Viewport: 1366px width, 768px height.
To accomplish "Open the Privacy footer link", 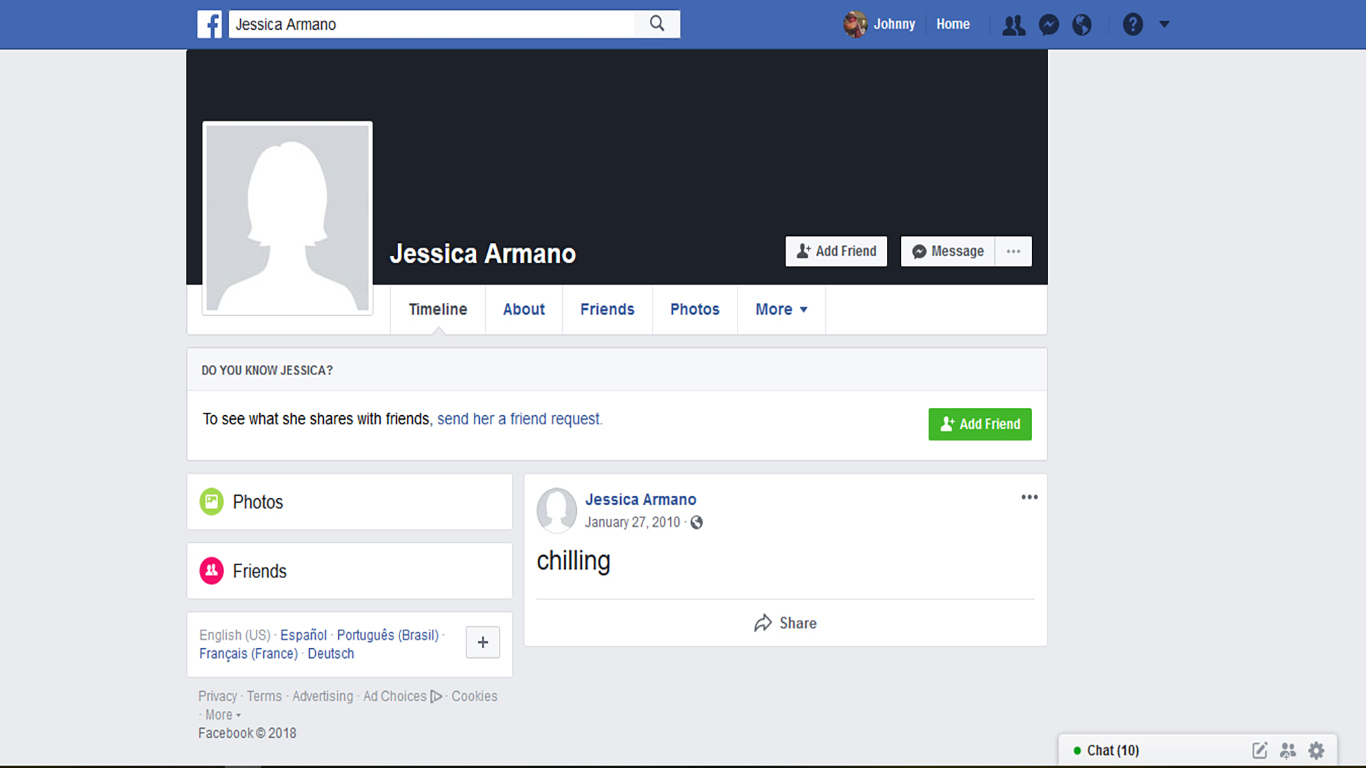I will 217,696.
